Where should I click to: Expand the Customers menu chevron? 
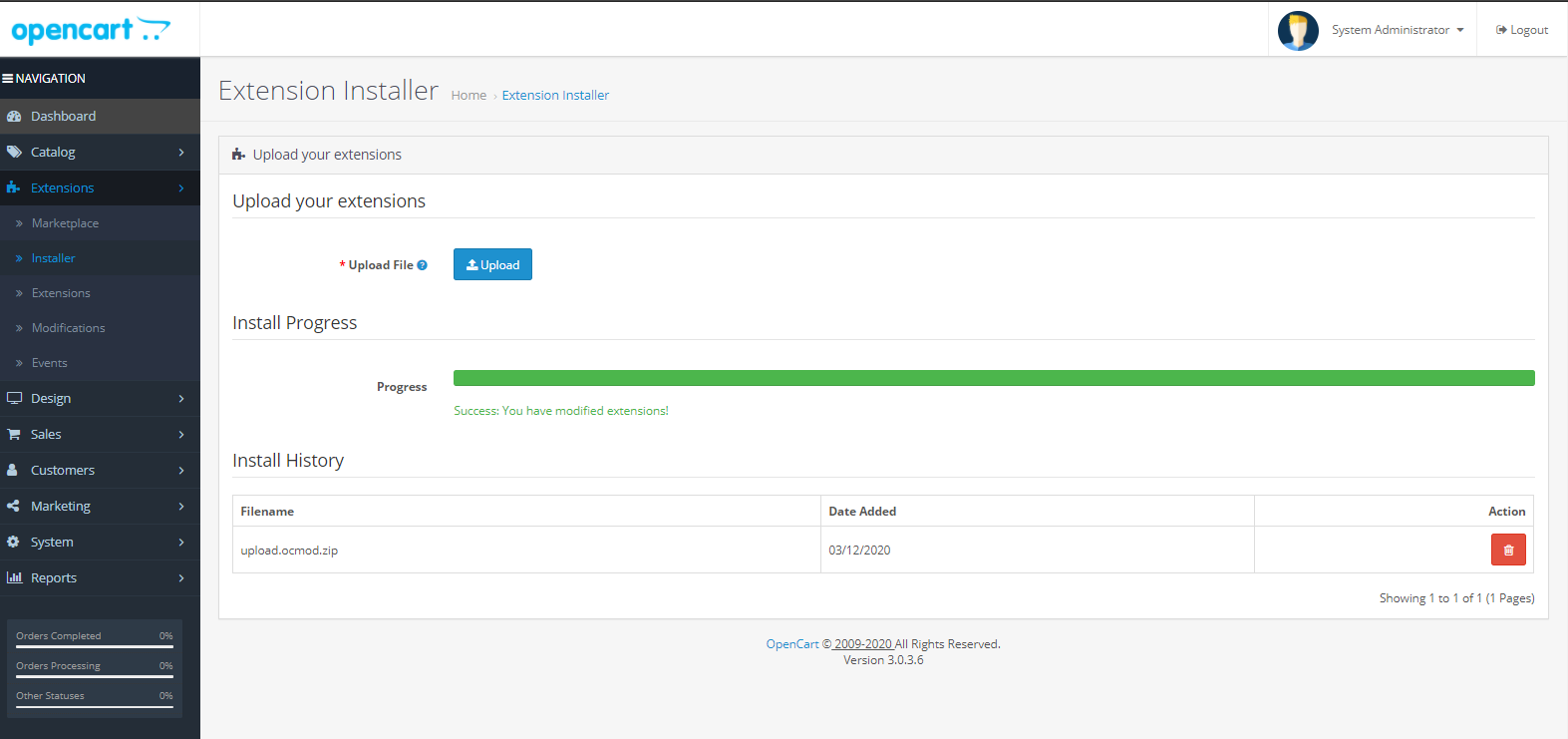pos(181,471)
